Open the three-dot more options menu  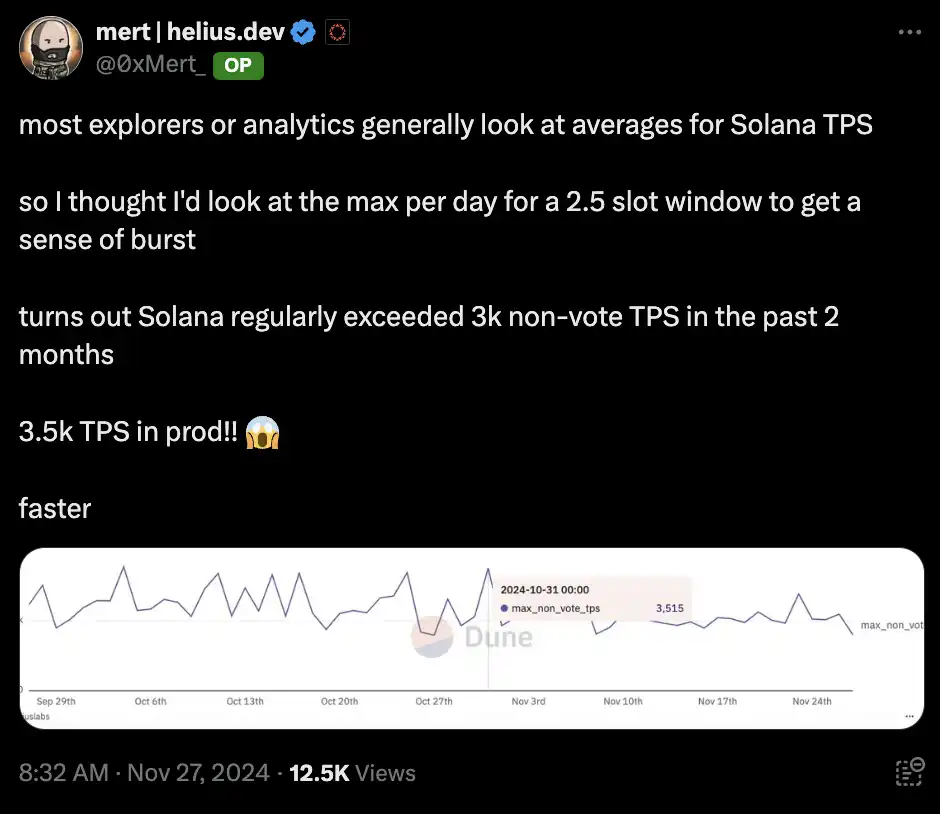909,32
